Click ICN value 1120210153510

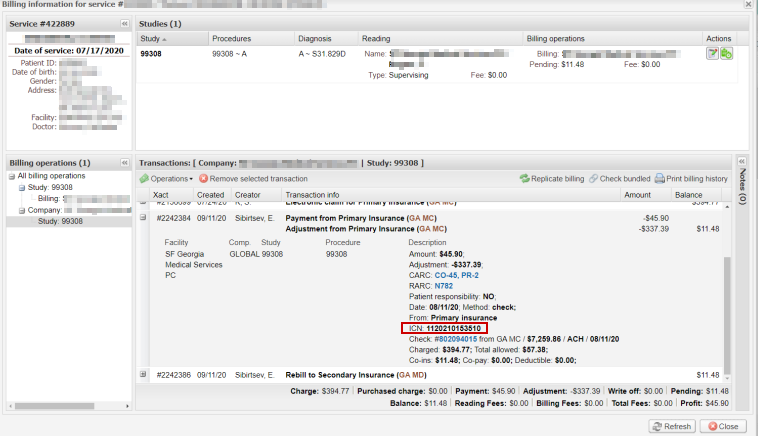point(453,329)
